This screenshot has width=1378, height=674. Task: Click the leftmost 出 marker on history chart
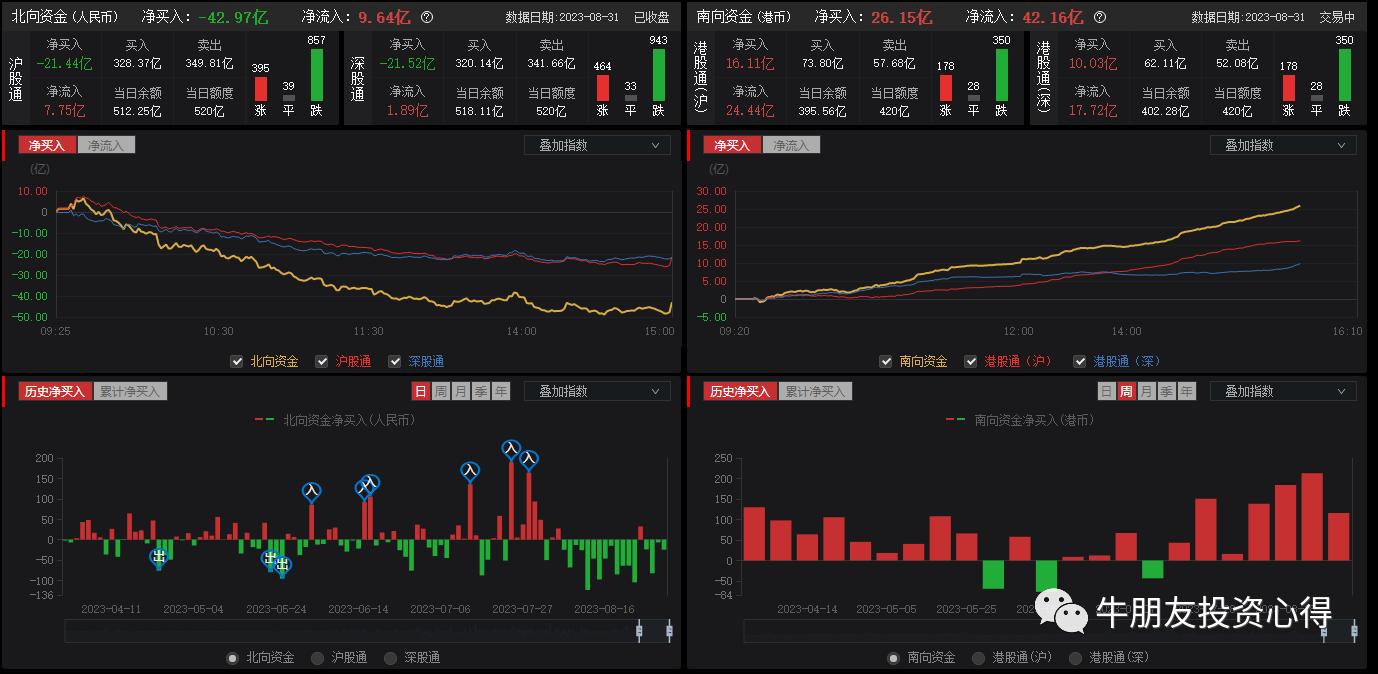[158, 557]
